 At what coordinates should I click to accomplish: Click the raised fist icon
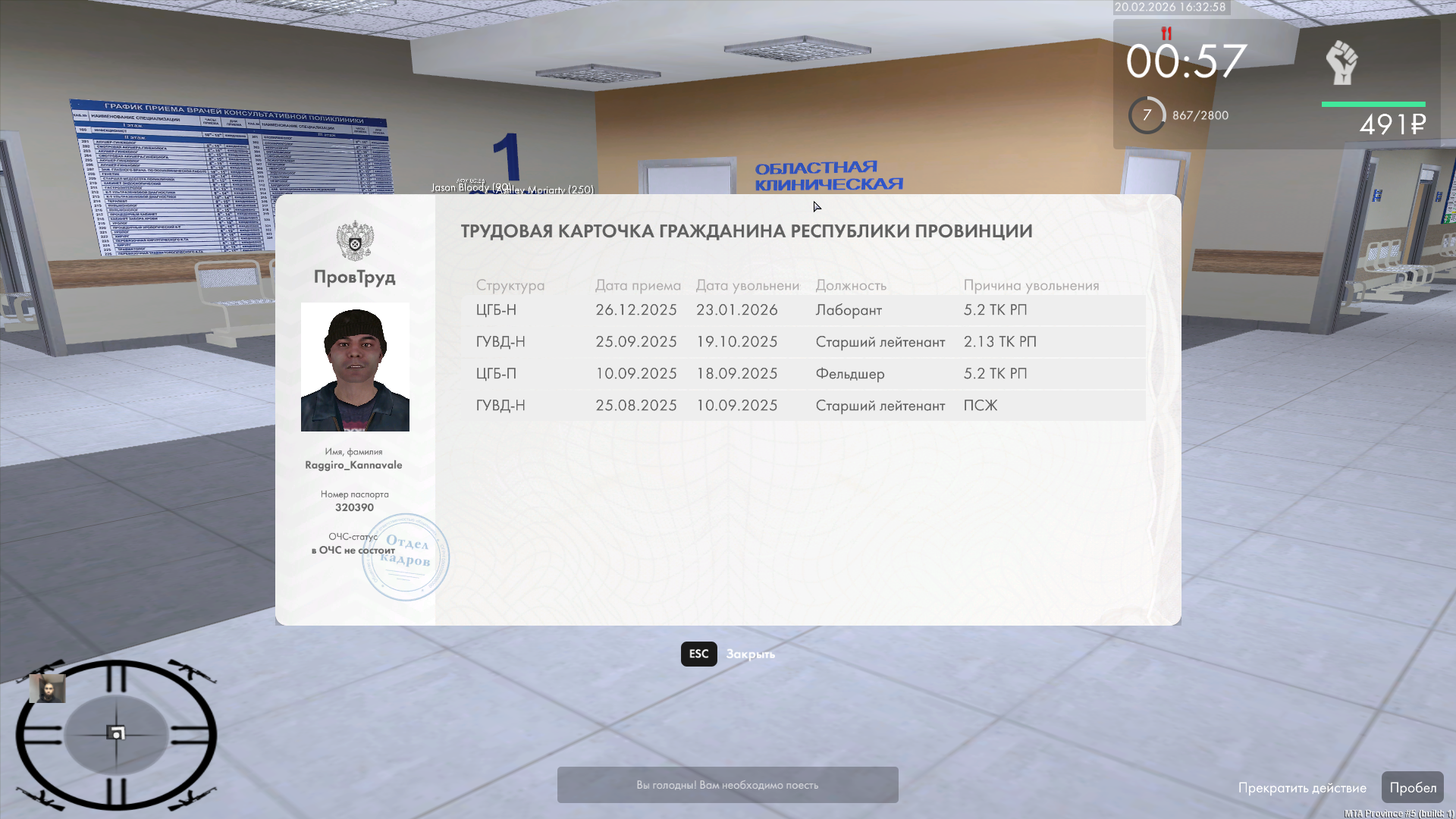(1341, 62)
